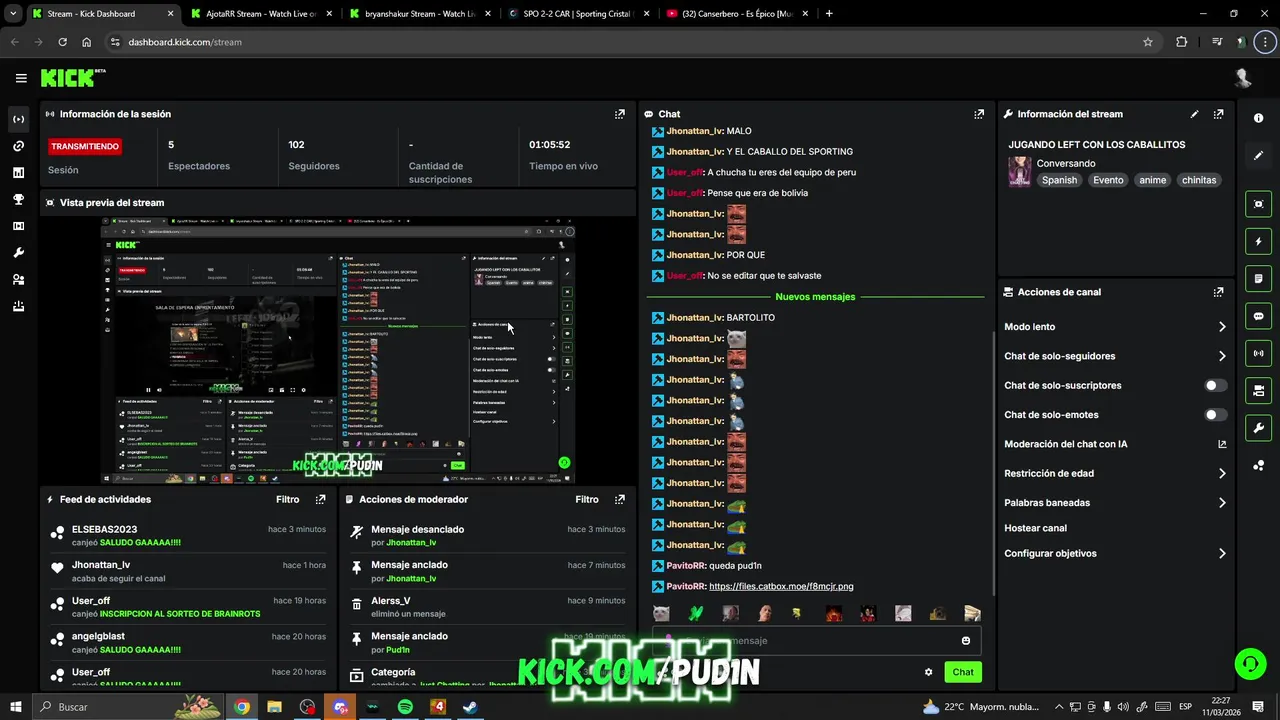Switch to bryanshakur Stream browser tab
The image size is (1280, 720).
coord(418,14)
